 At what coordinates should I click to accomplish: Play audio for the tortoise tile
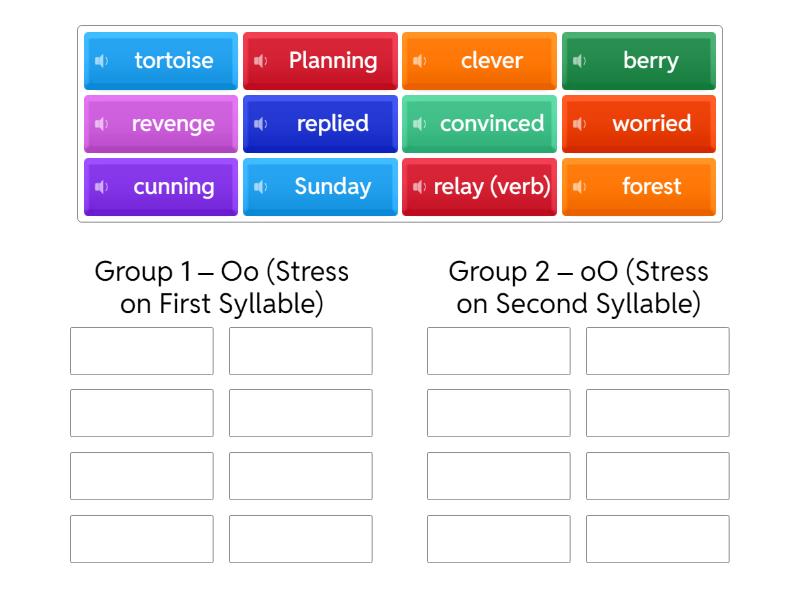(101, 61)
